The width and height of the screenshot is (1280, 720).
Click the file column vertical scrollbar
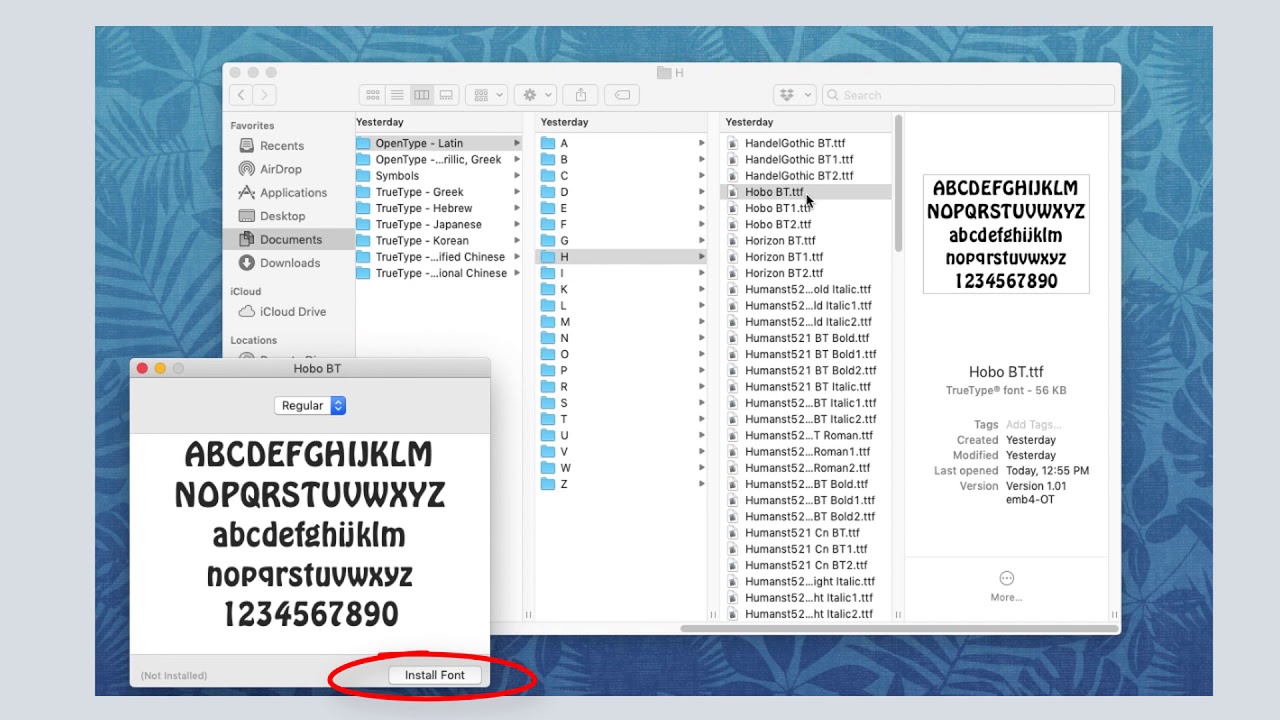tap(898, 184)
